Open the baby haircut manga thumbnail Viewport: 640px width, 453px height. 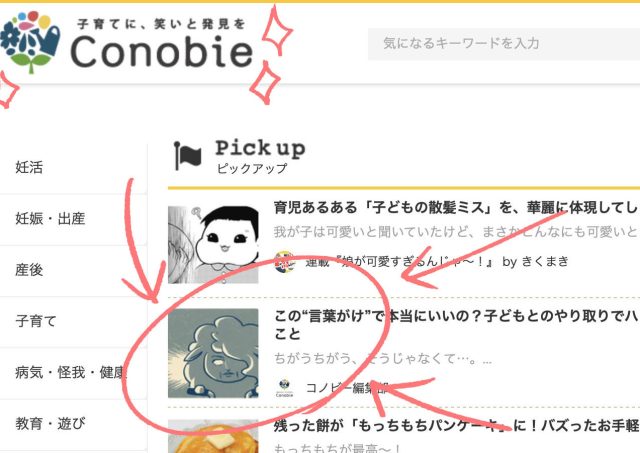pyautogui.click(x=213, y=245)
